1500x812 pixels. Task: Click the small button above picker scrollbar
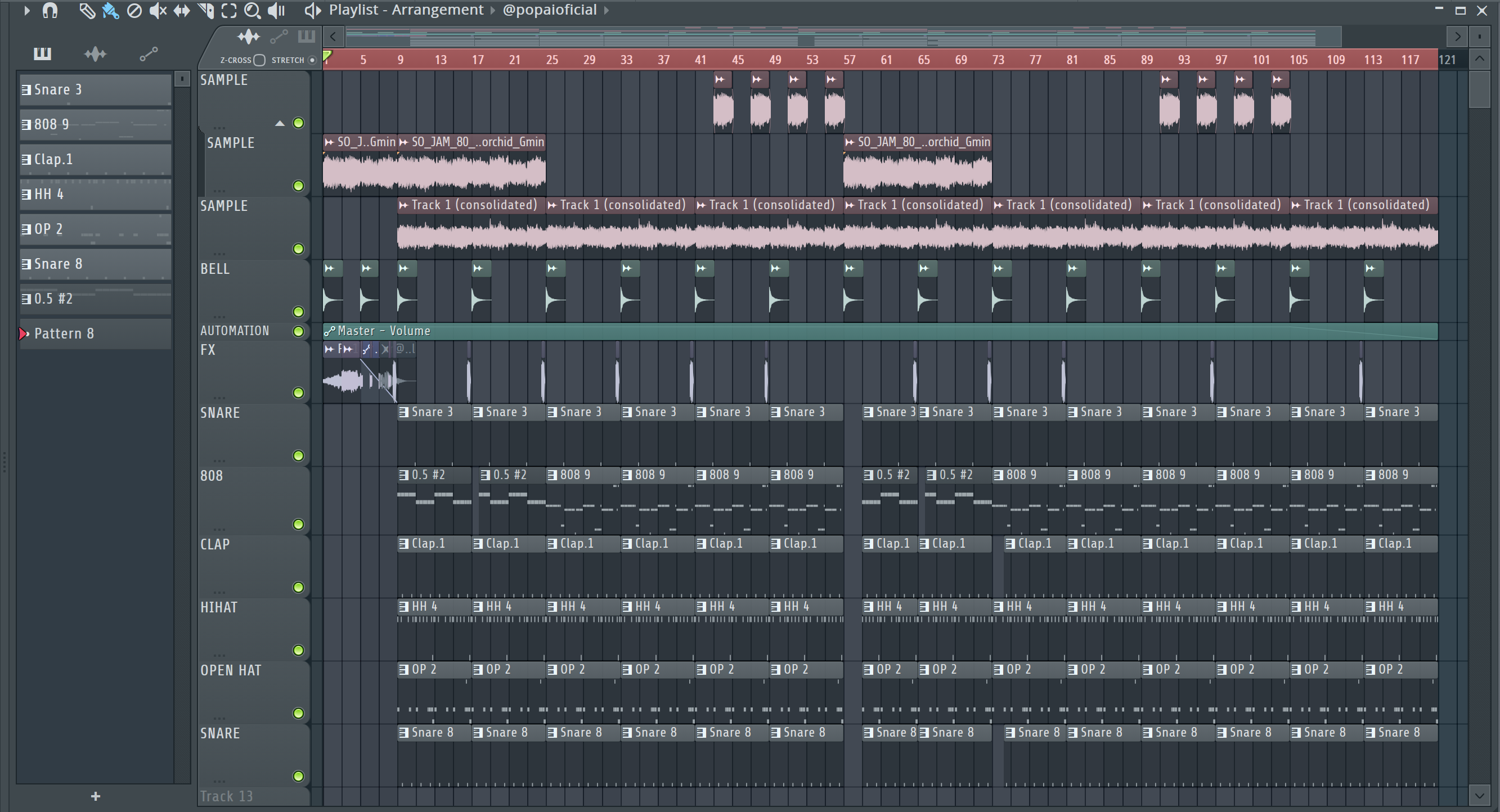tap(182, 79)
